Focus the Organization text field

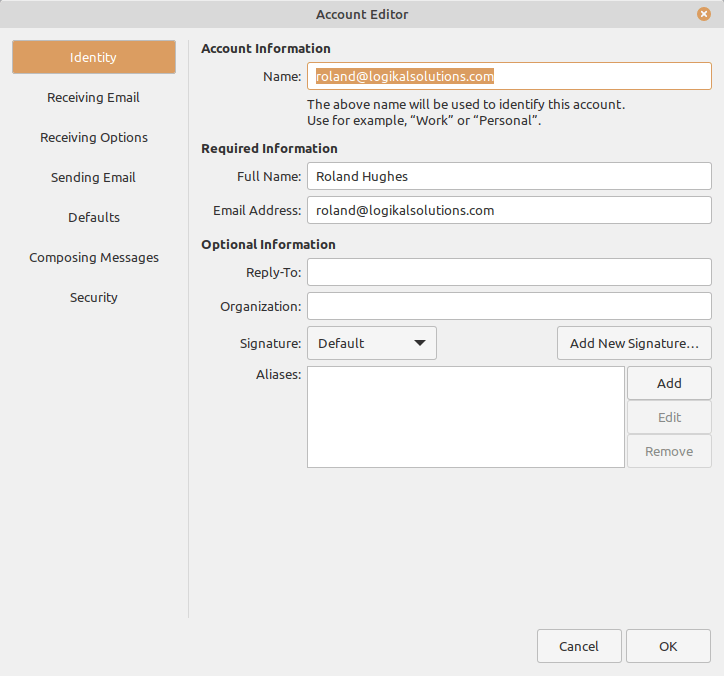click(x=509, y=306)
